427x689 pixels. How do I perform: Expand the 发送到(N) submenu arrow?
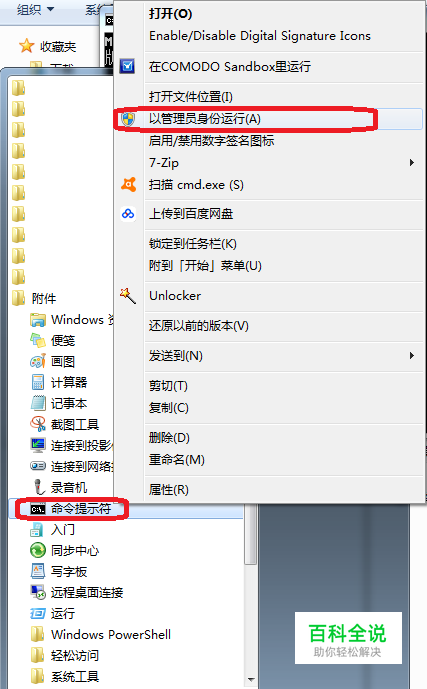[412, 355]
